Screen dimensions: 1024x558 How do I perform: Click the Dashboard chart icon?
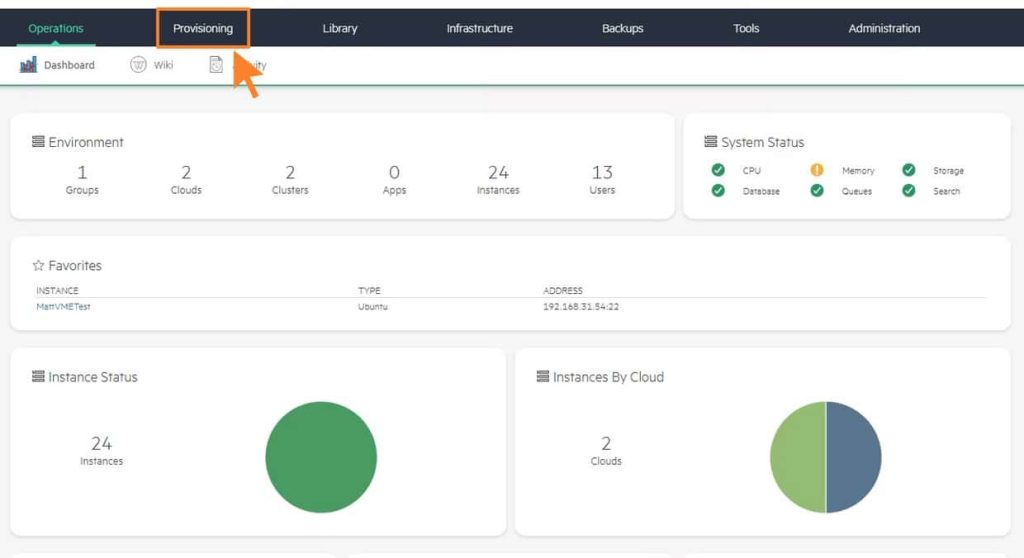click(x=28, y=65)
